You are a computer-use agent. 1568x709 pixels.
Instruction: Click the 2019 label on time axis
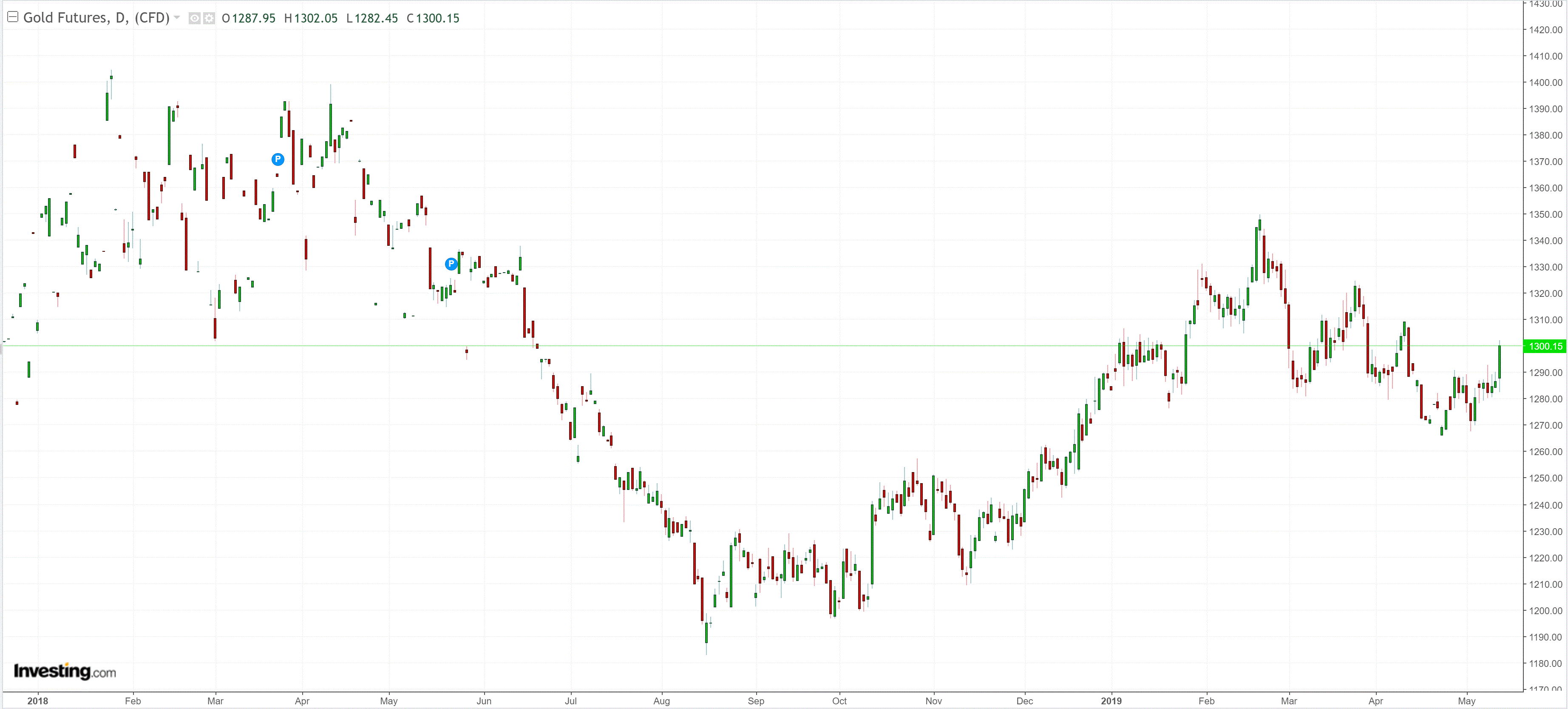[1111, 700]
